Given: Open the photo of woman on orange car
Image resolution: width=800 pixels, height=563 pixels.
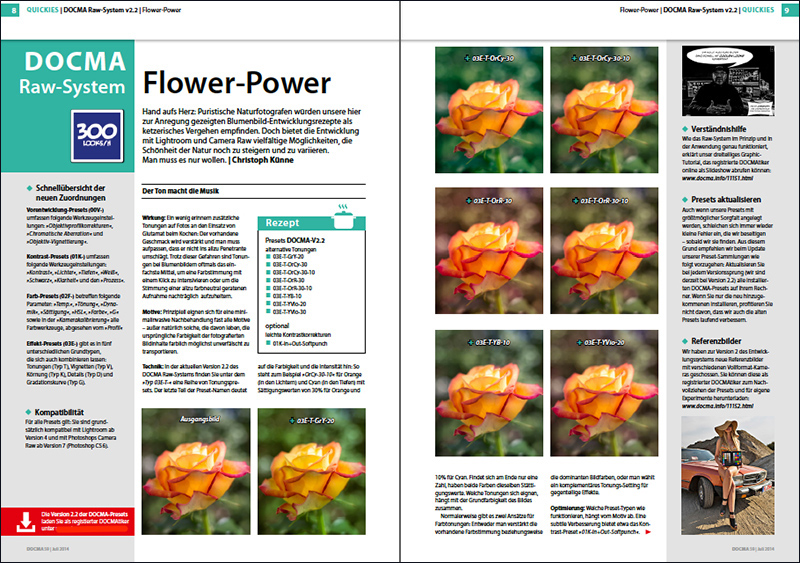Looking at the screenshot, I should pos(728,475).
